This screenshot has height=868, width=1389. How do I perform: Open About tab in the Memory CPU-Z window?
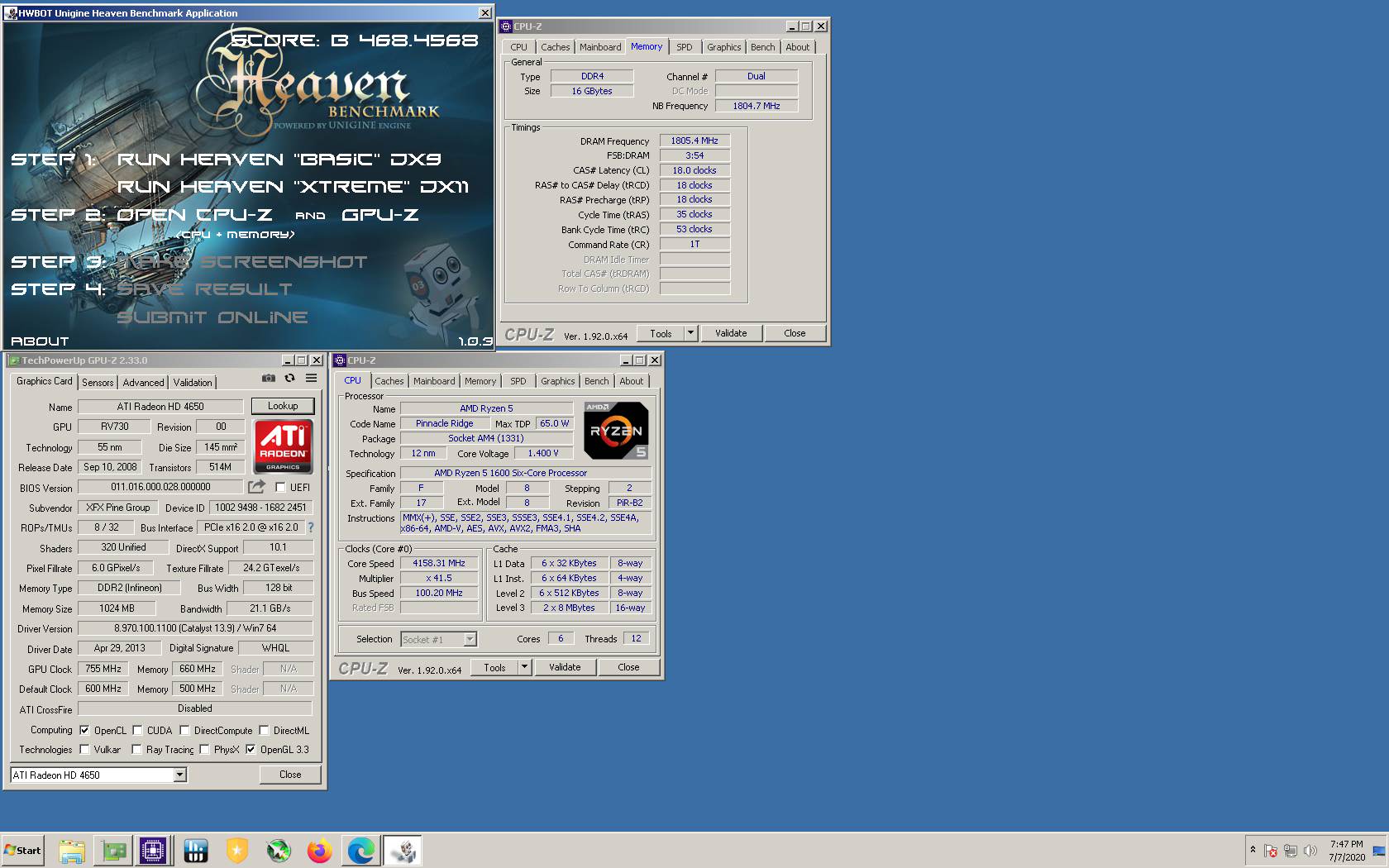[798, 47]
